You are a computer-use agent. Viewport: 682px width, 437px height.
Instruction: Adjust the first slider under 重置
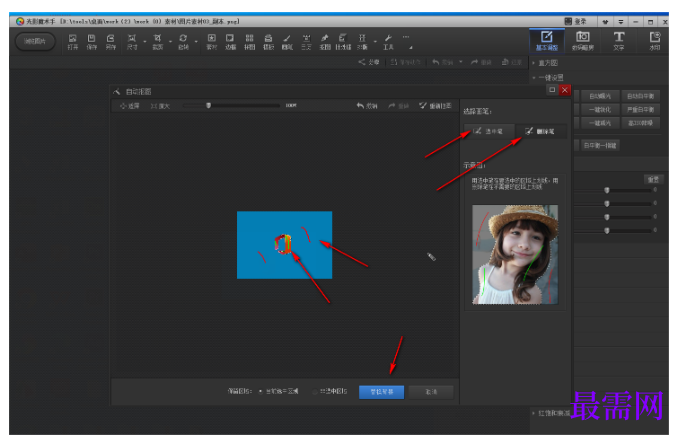607,190
